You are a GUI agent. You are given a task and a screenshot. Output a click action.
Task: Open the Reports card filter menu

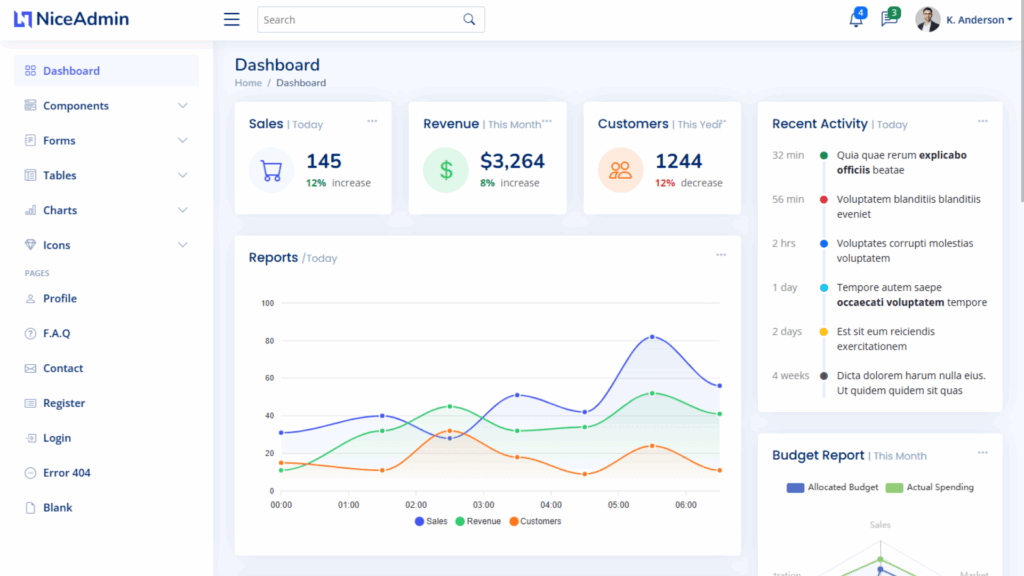coord(721,255)
